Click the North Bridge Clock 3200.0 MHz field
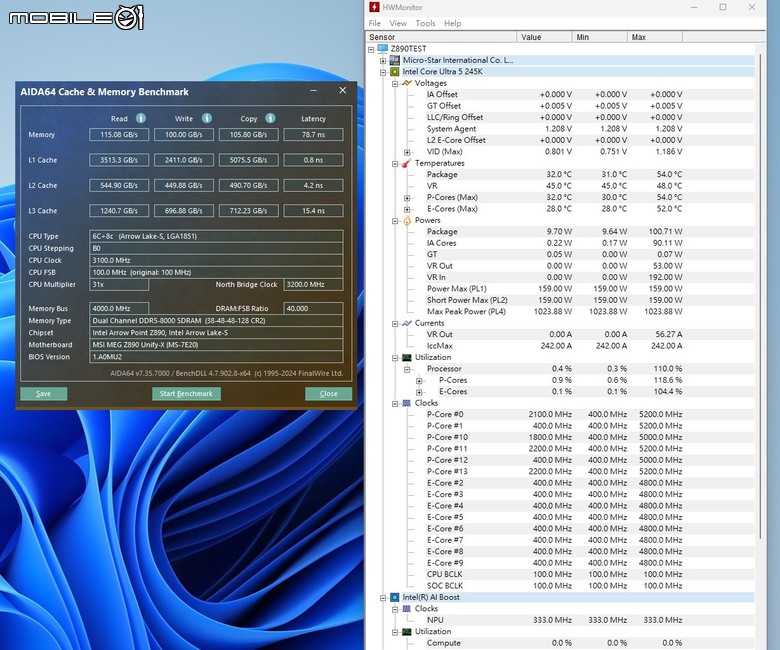This screenshot has height=650, width=780. coord(313,284)
